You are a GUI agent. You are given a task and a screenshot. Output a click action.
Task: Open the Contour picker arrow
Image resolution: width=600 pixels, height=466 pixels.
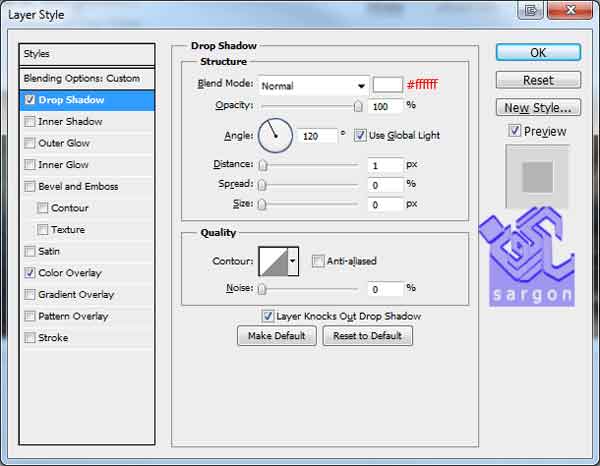click(293, 261)
